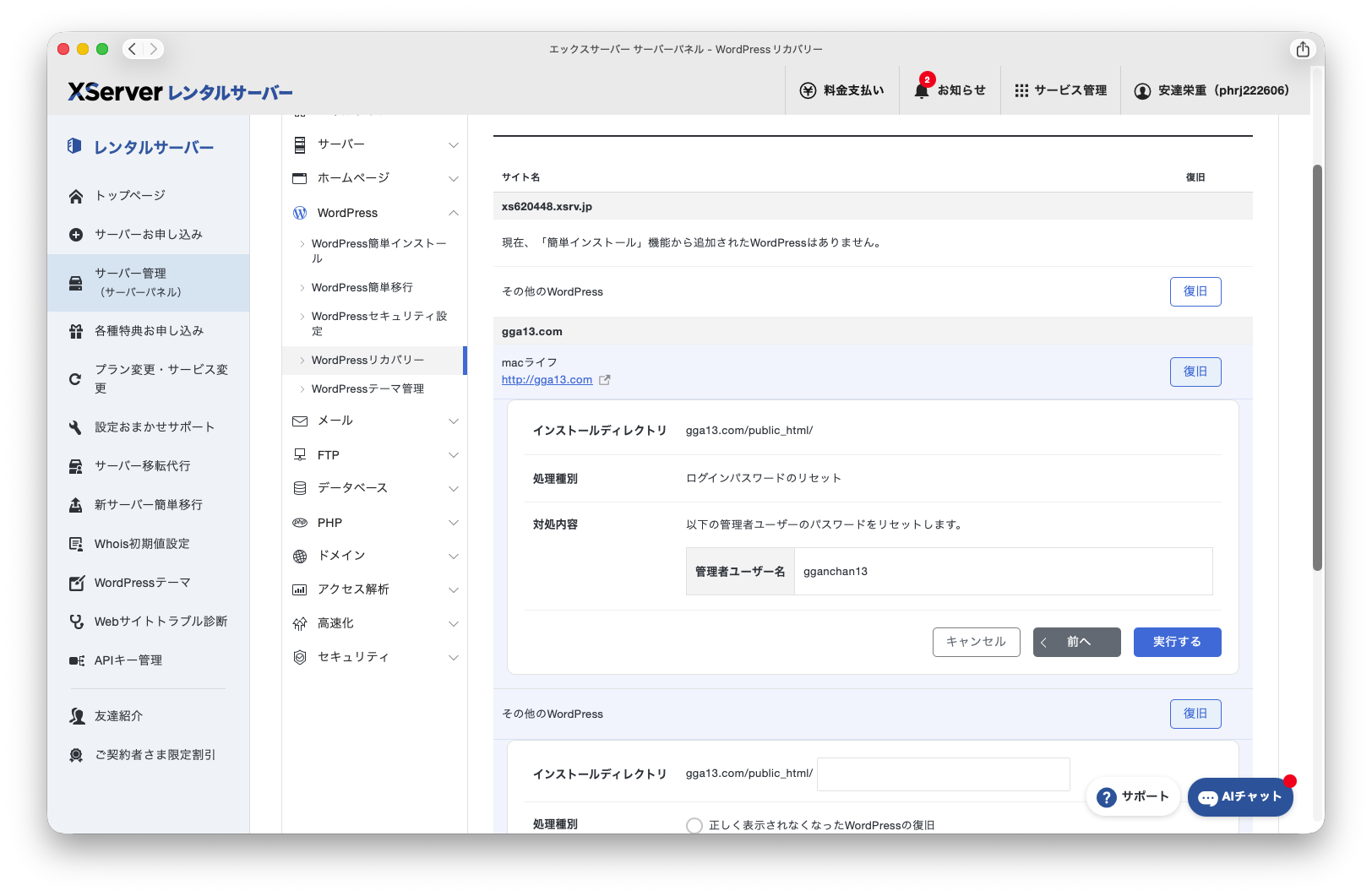Click the サーバー移転代行 icon
This screenshot has height=896, width=1372.
click(x=76, y=466)
